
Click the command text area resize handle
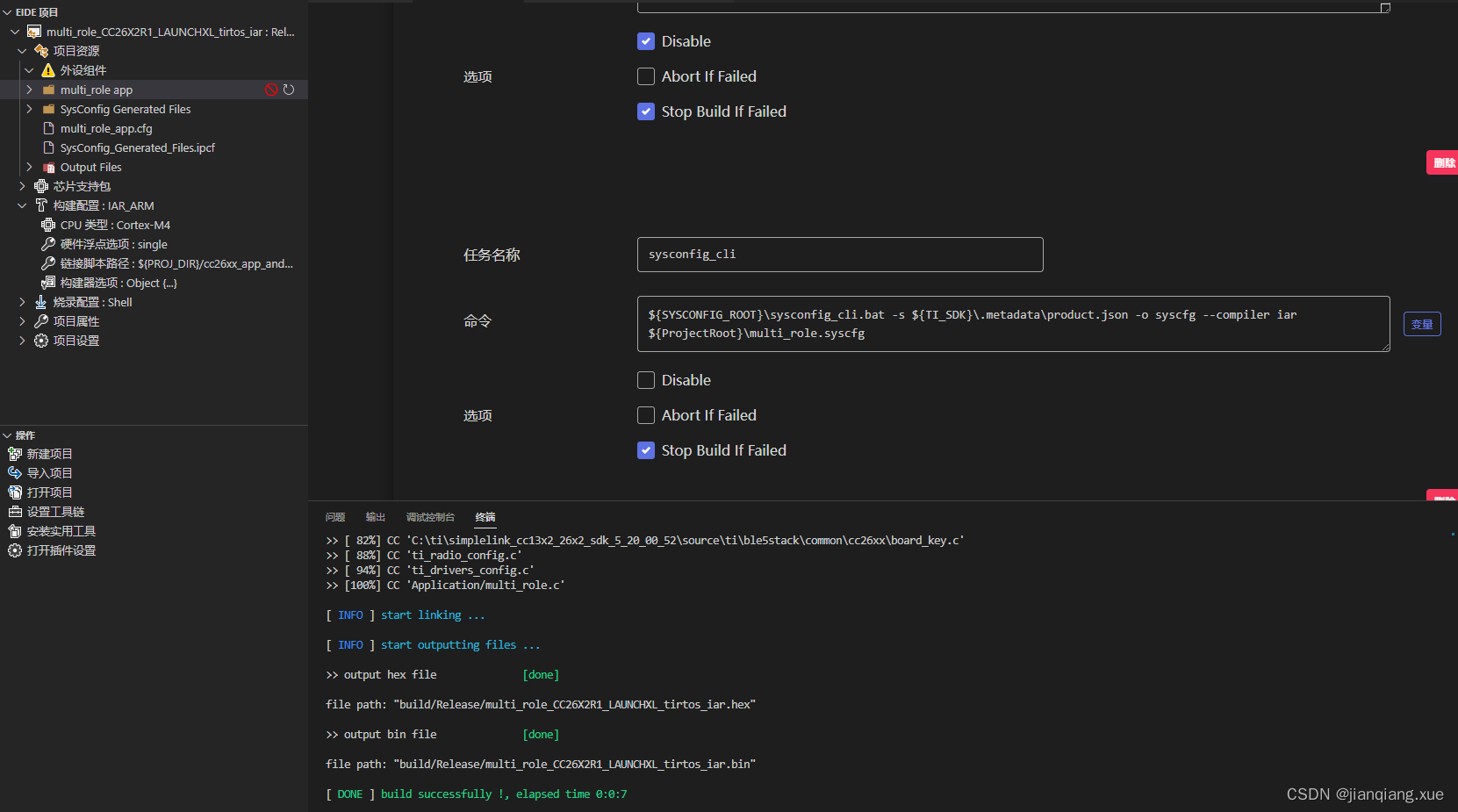[1385, 347]
